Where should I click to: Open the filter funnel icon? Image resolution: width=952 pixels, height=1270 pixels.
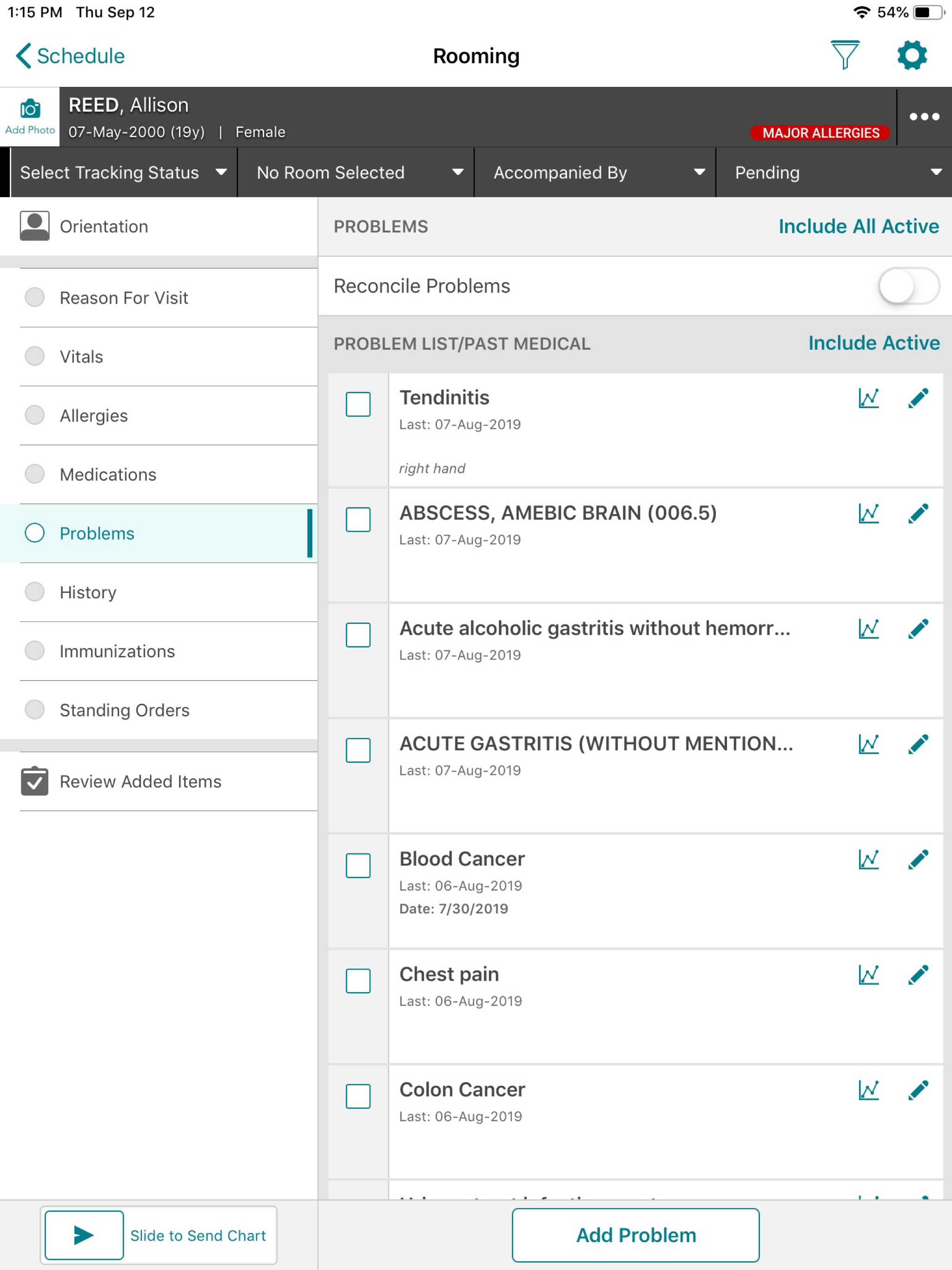[x=845, y=55]
